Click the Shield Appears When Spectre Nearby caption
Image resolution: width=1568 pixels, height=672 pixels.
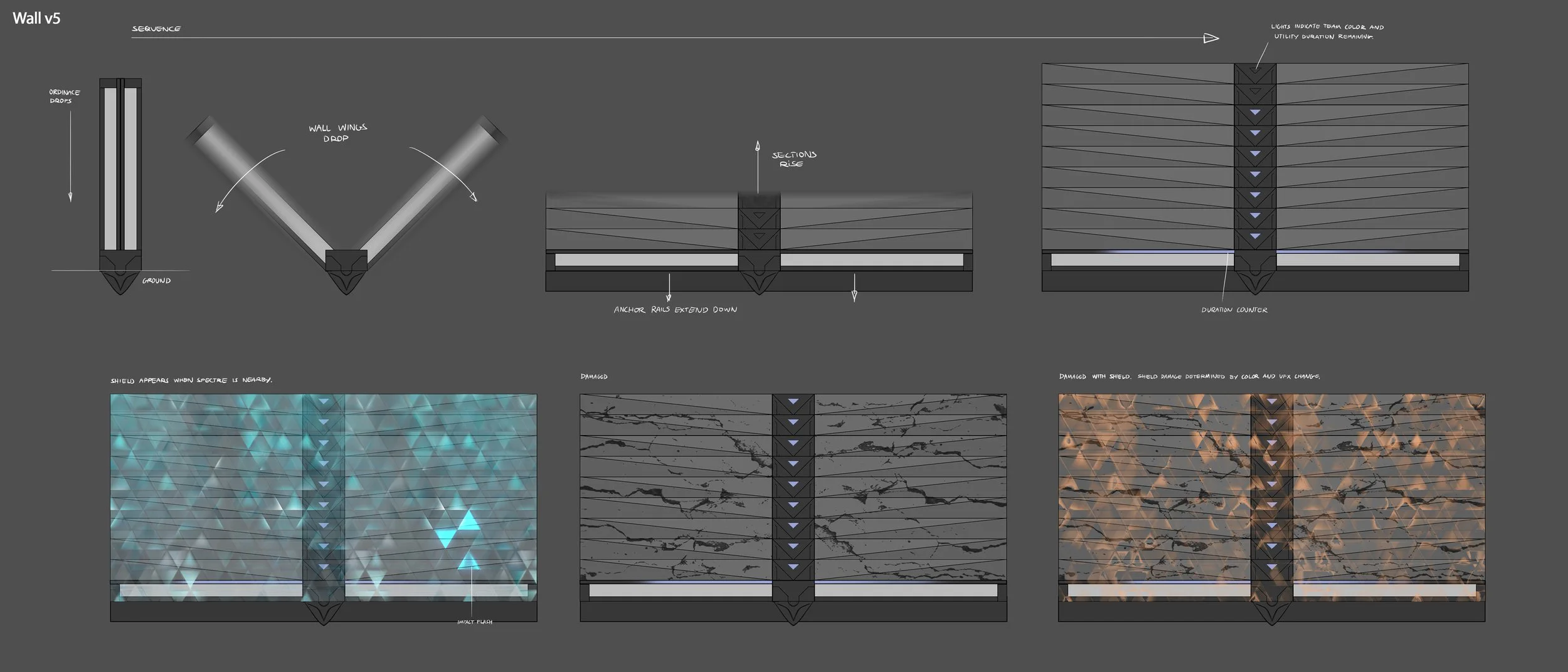pos(191,381)
